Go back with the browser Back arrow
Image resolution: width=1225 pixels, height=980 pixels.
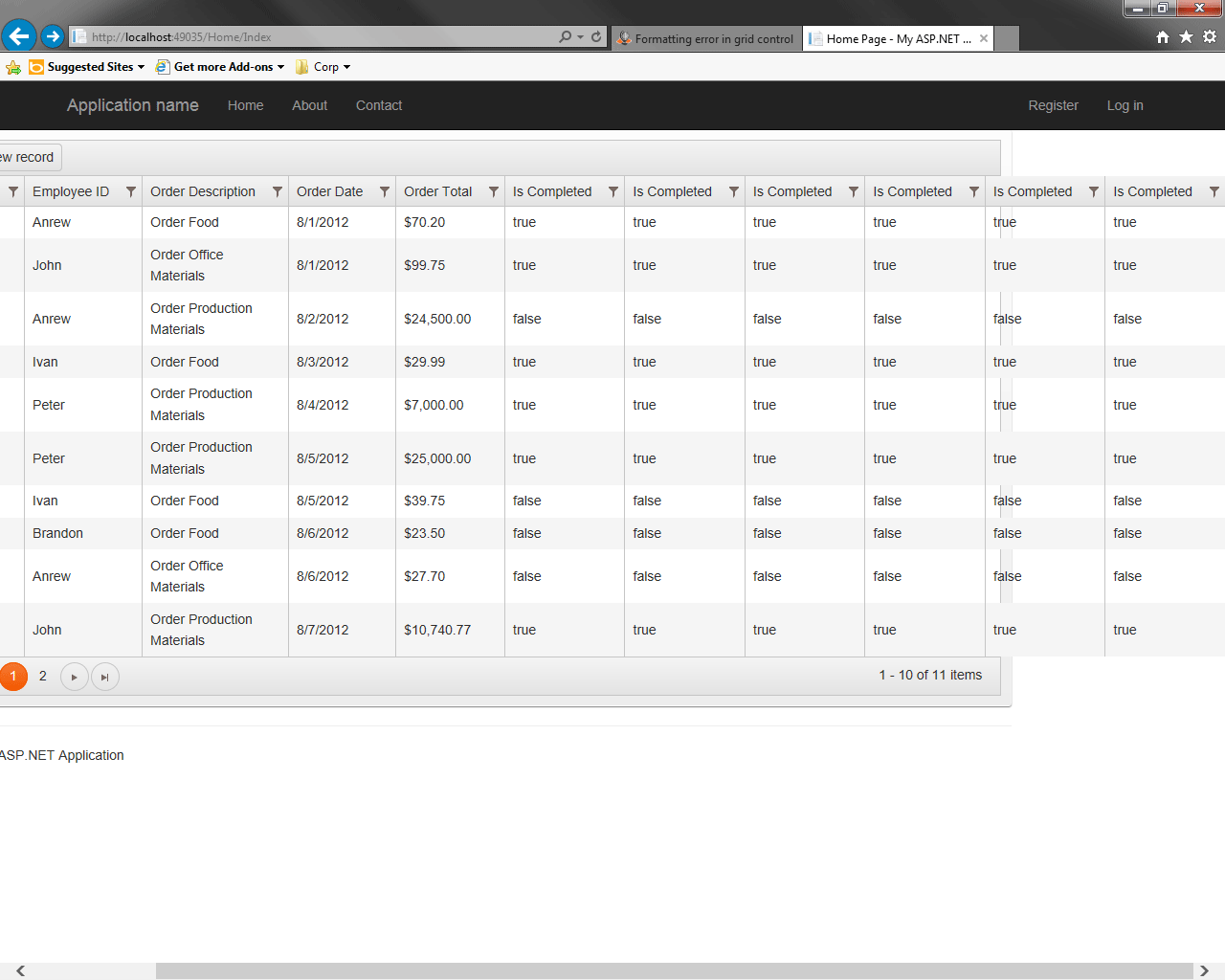18,36
